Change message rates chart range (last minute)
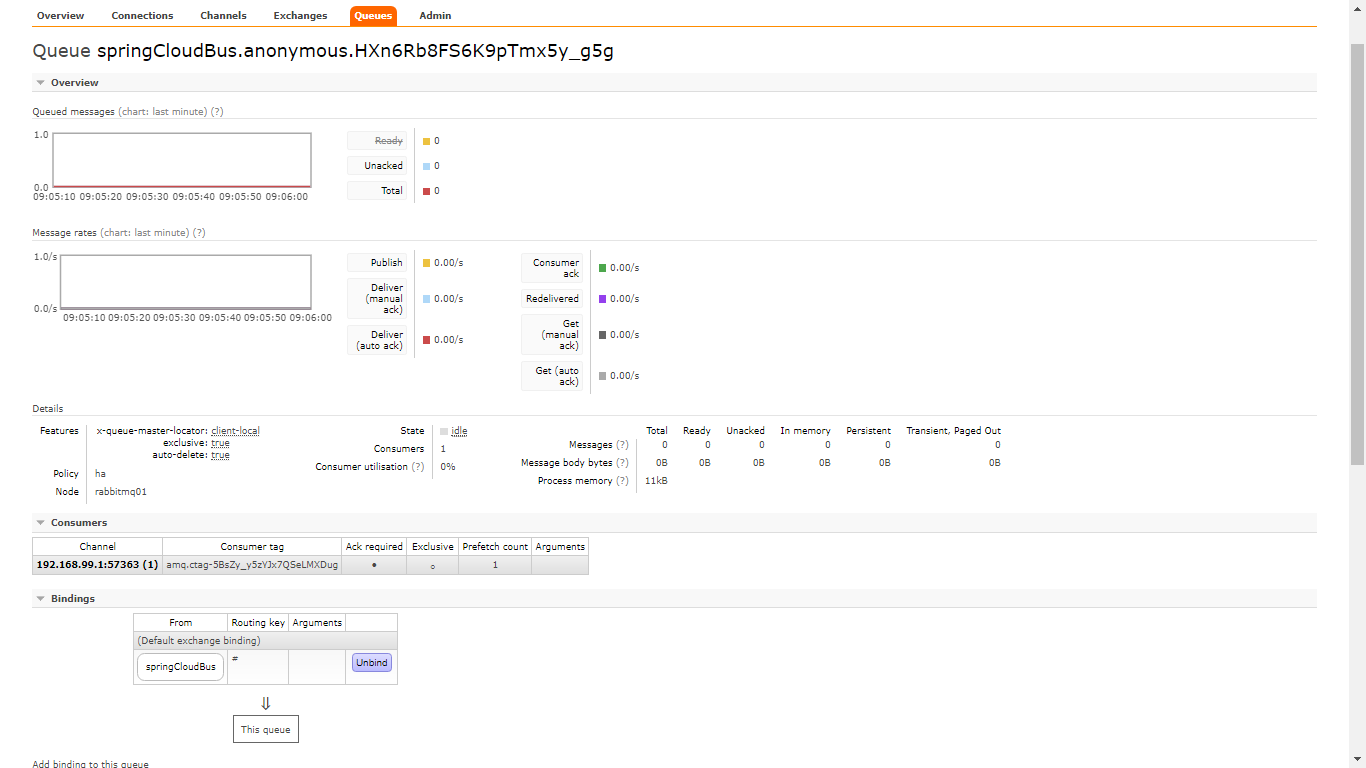The height and width of the screenshot is (768, 1366). coord(144,233)
